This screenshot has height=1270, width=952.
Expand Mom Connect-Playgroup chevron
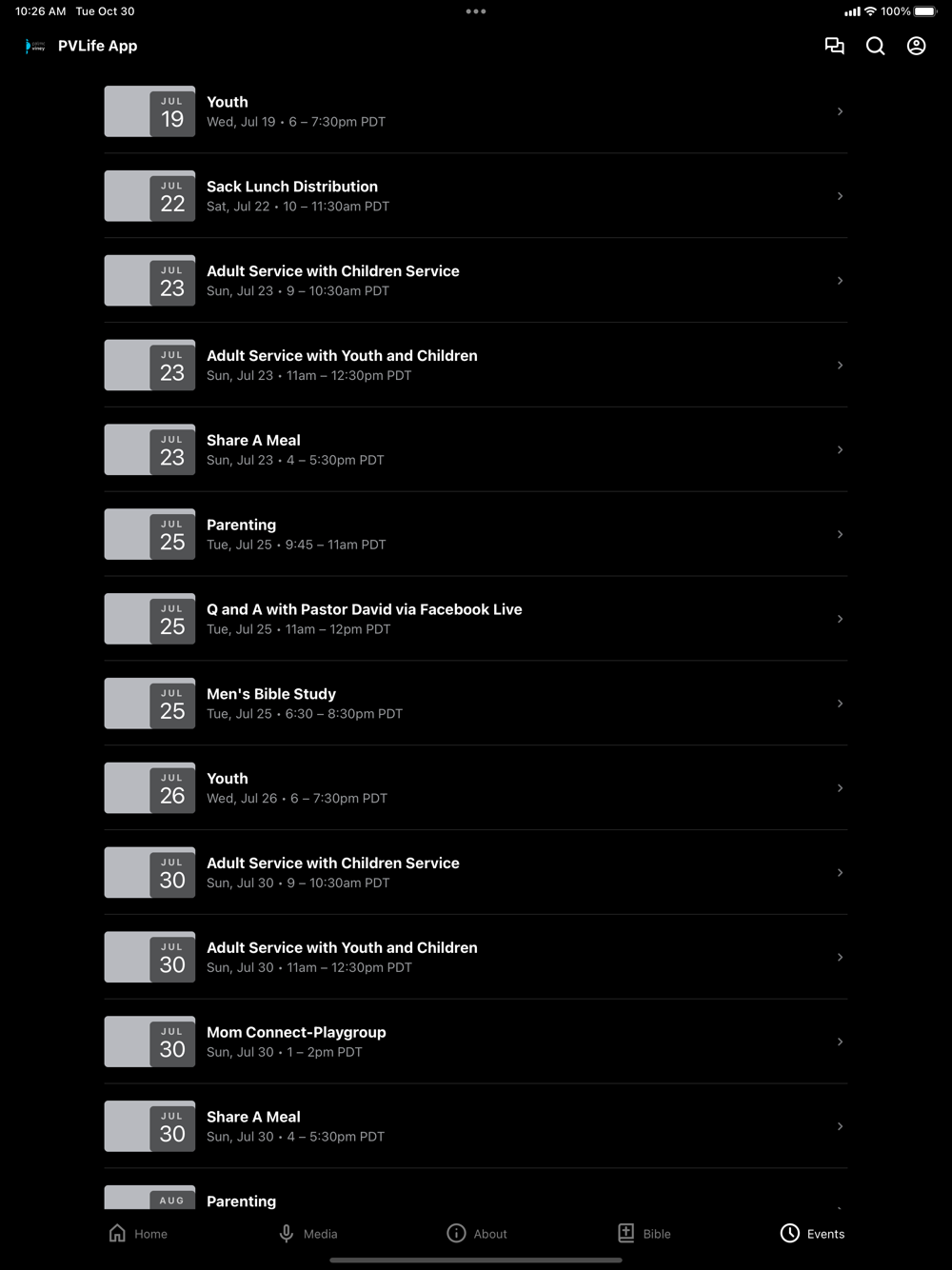(x=840, y=1042)
